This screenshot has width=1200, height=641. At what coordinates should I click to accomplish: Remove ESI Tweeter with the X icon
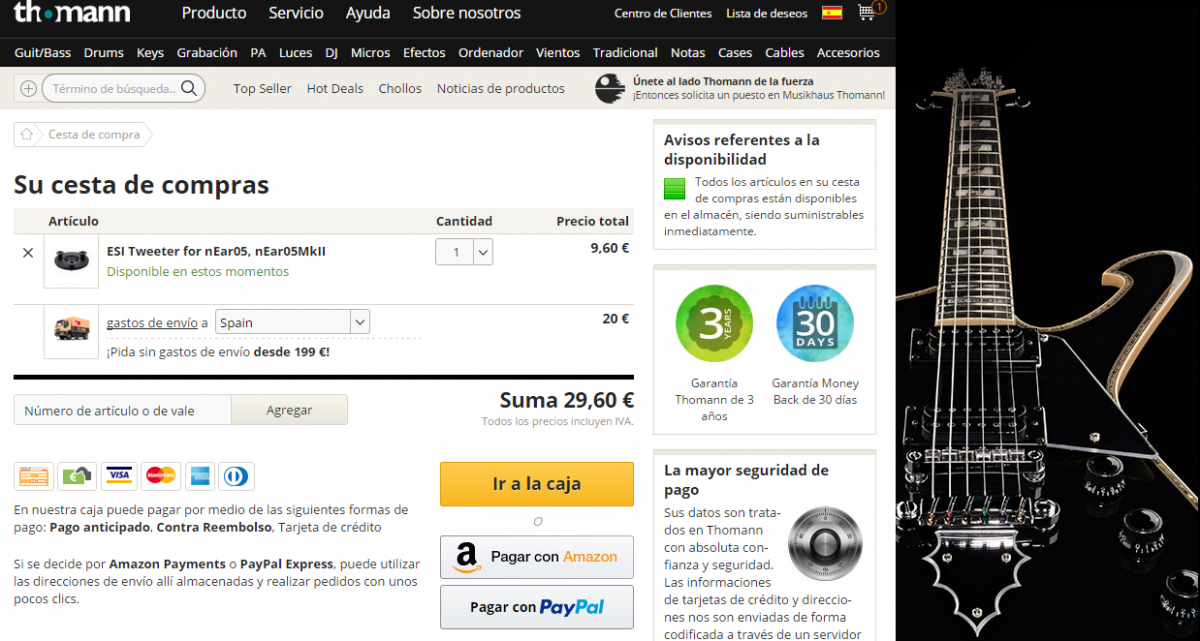click(x=28, y=253)
